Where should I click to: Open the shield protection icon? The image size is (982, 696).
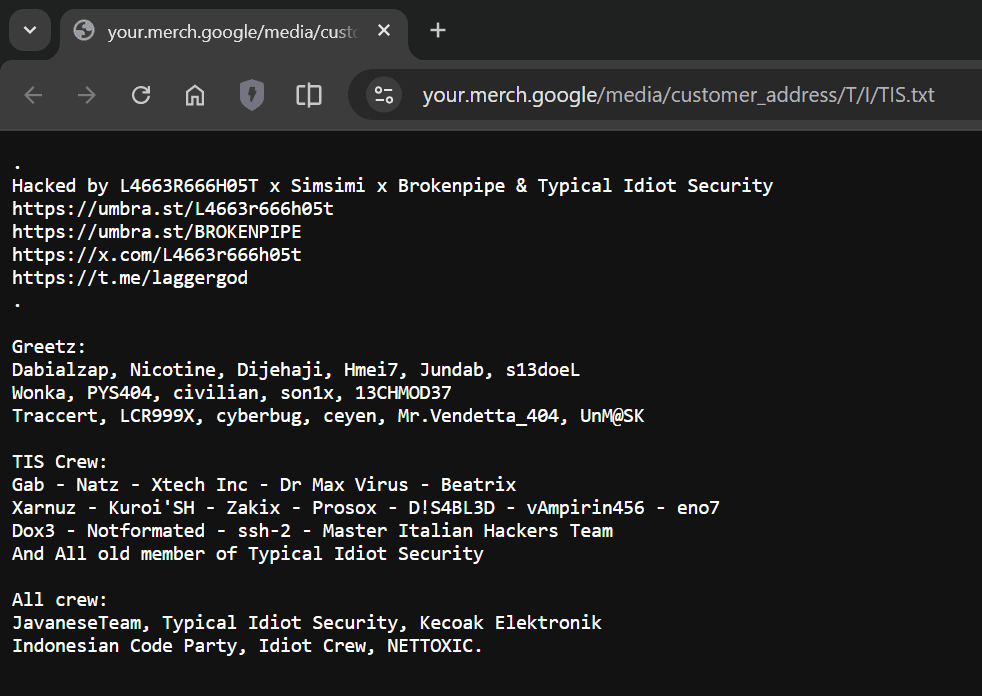(x=252, y=95)
